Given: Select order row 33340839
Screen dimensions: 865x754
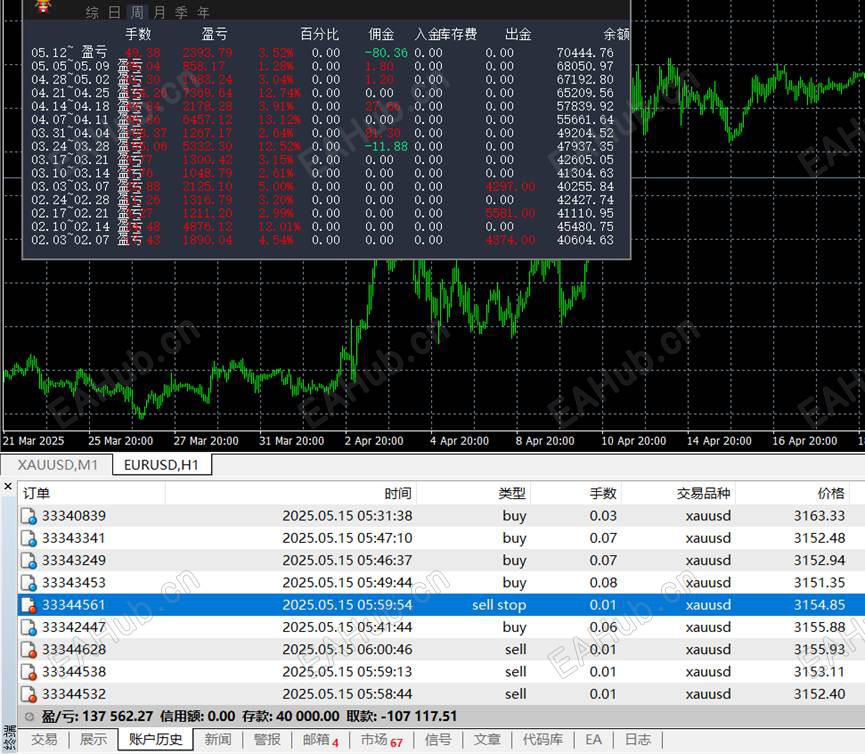Looking at the screenshot, I should point(441,516).
